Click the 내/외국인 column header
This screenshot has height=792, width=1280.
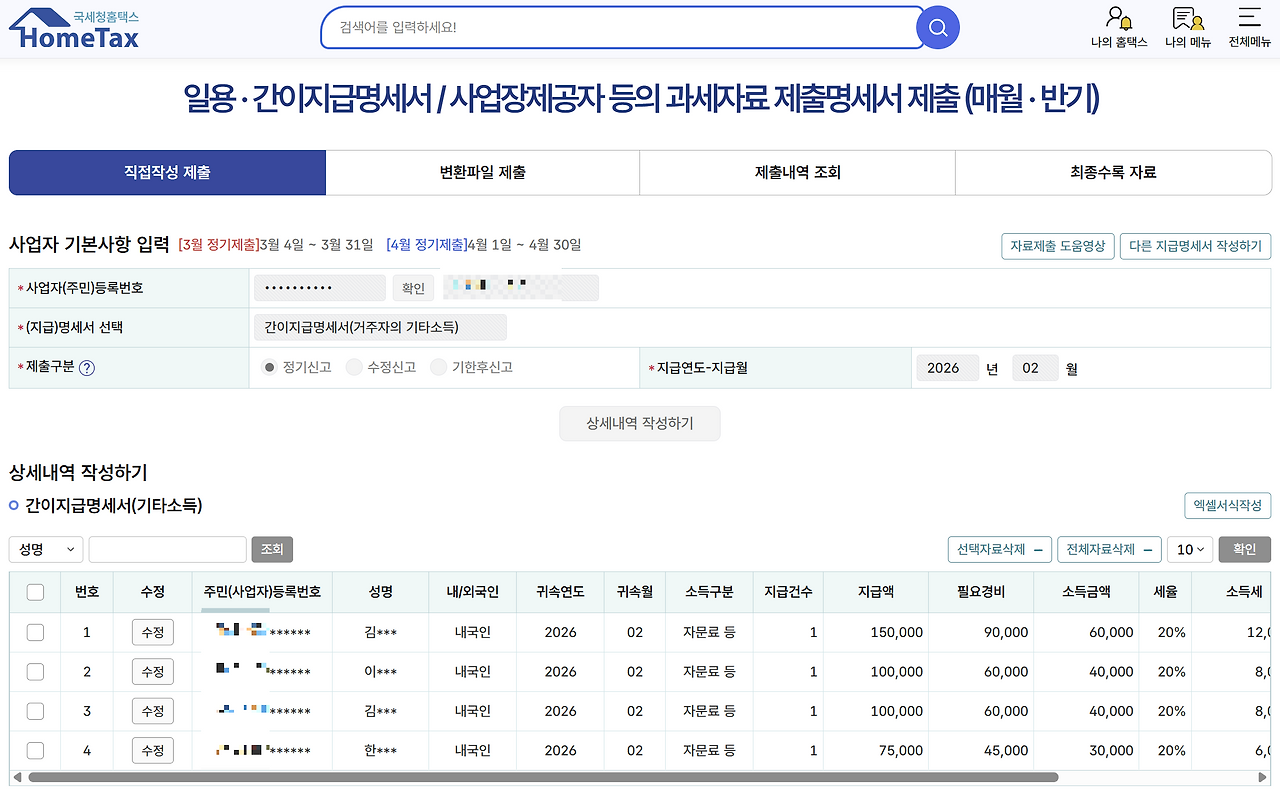click(473, 592)
